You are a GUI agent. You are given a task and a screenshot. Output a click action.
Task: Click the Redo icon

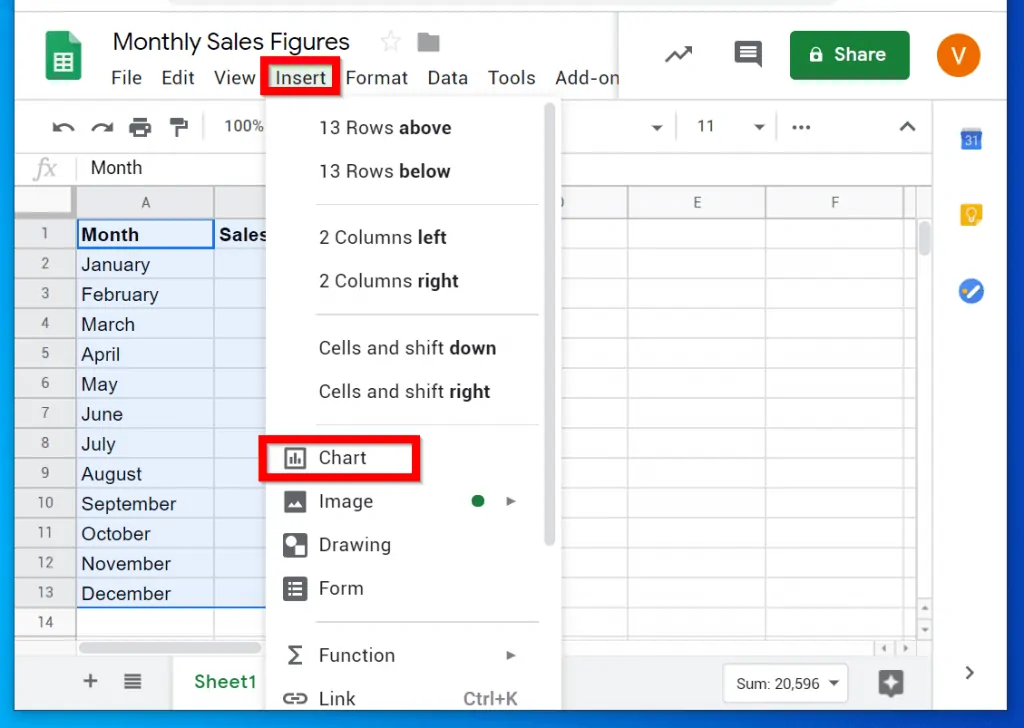101,127
